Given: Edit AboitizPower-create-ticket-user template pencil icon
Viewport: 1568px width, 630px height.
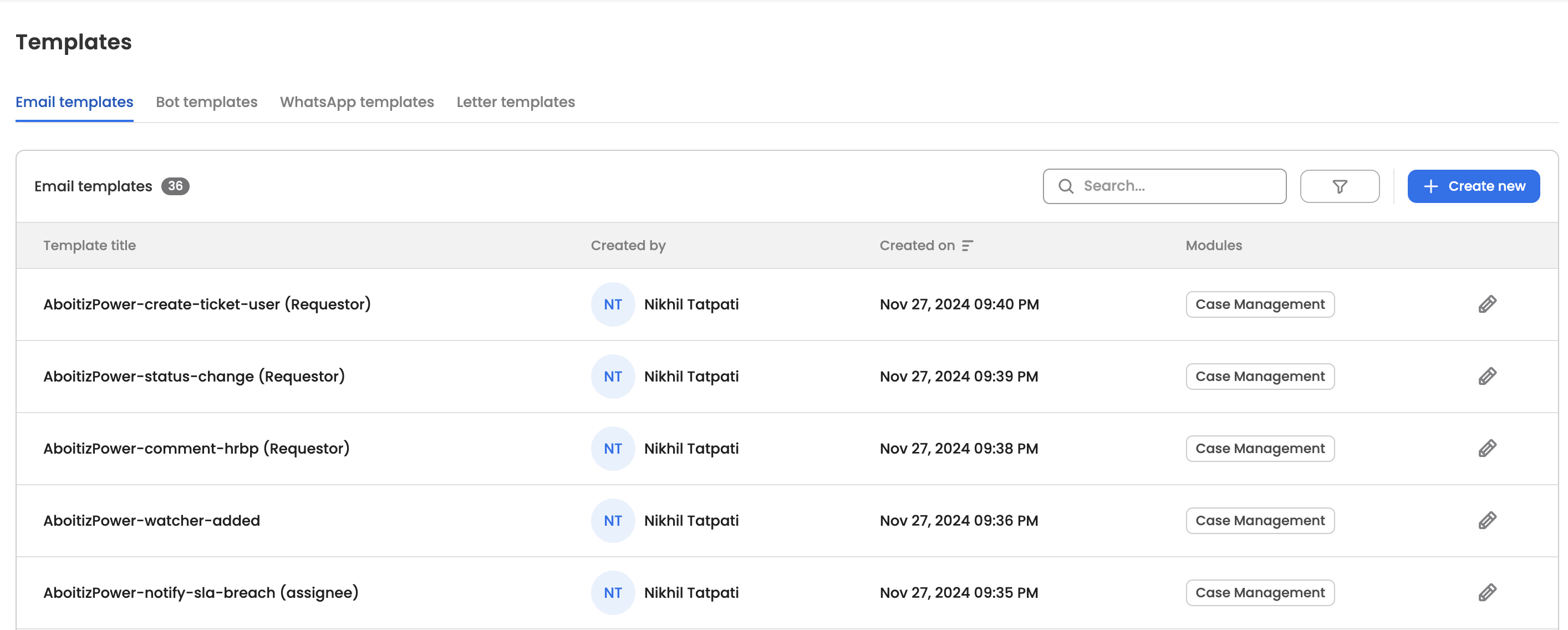Looking at the screenshot, I should tap(1486, 304).
